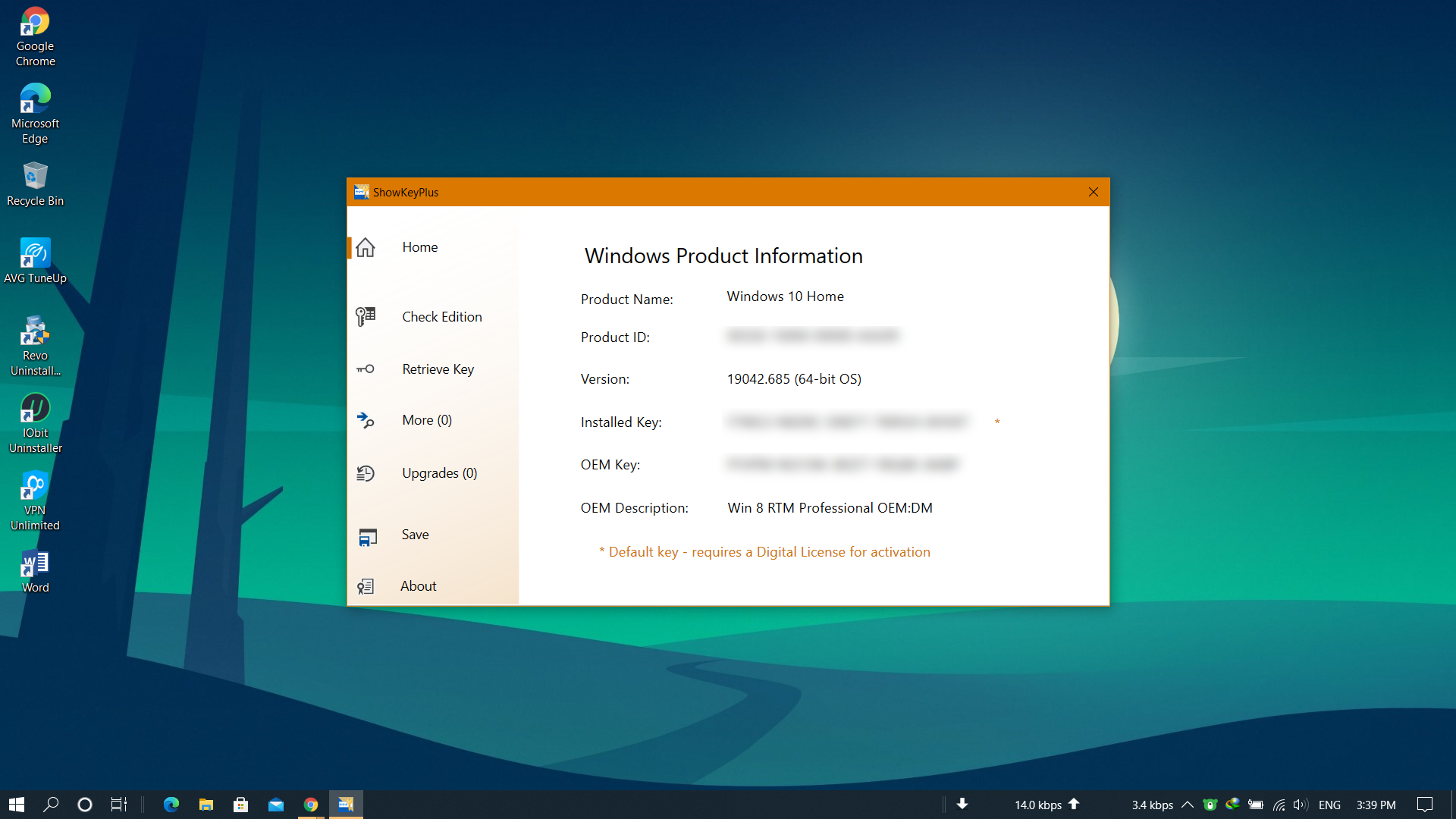1456x819 pixels.
Task: Select the AVG TuneUp desktop shortcut
Action: coord(35,262)
